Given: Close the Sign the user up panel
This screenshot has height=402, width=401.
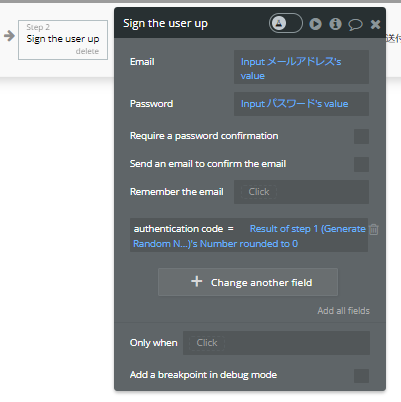Looking at the screenshot, I should (x=375, y=24).
